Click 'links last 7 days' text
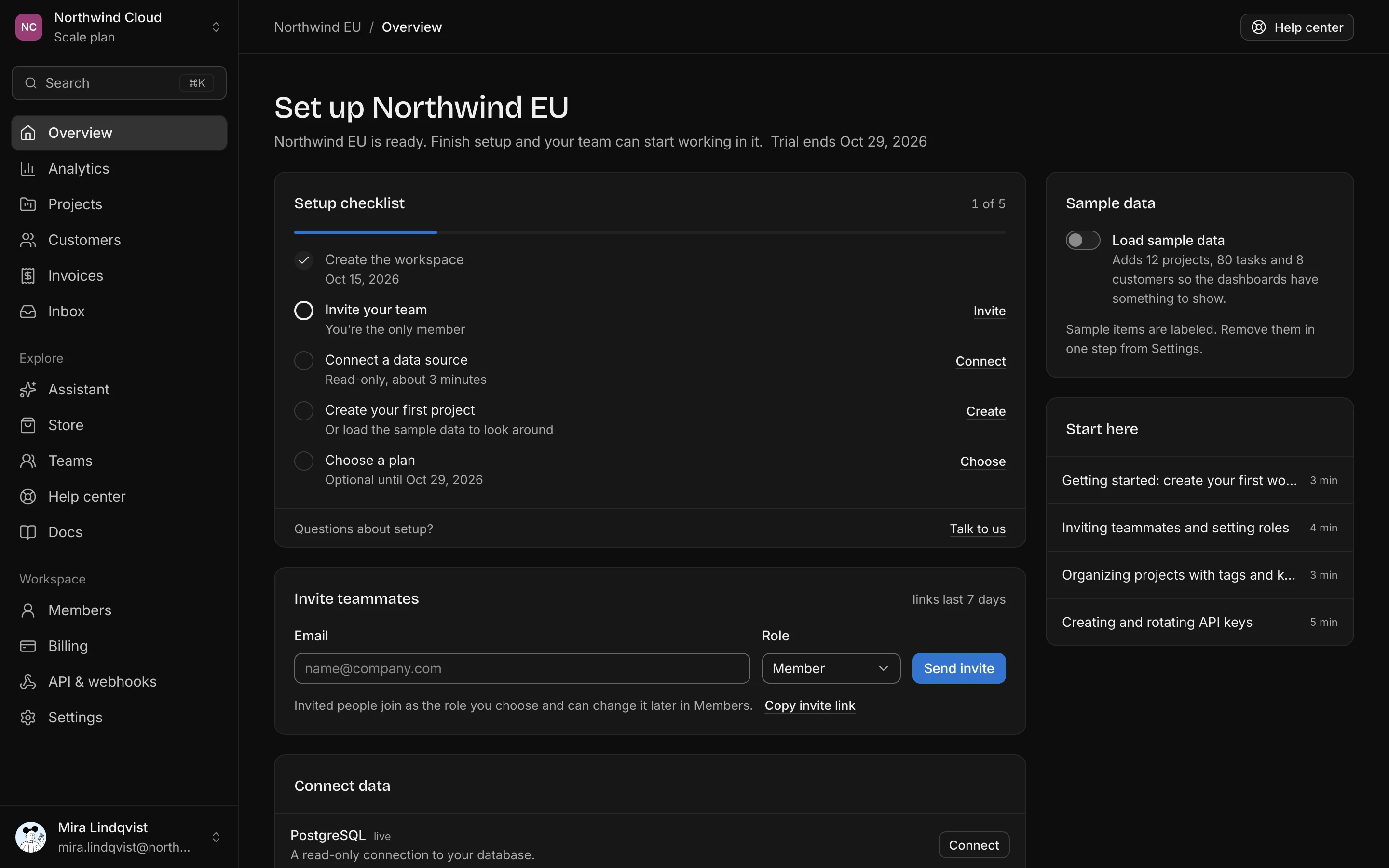 [958, 599]
